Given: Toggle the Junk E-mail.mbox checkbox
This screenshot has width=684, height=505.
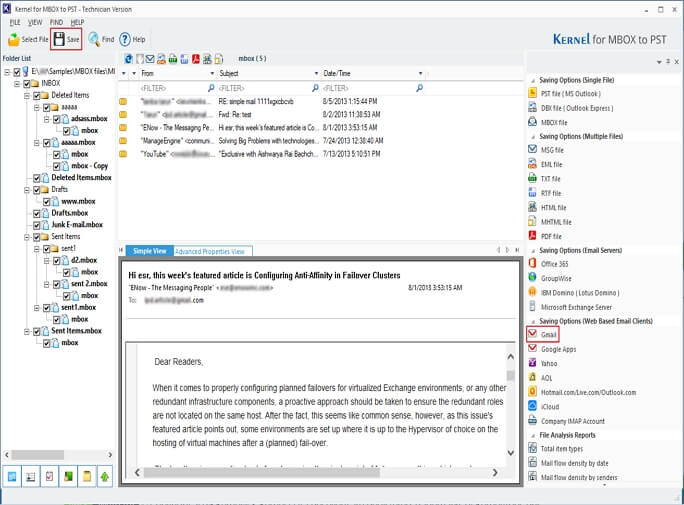Looking at the screenshot, I should pos(37,225).
